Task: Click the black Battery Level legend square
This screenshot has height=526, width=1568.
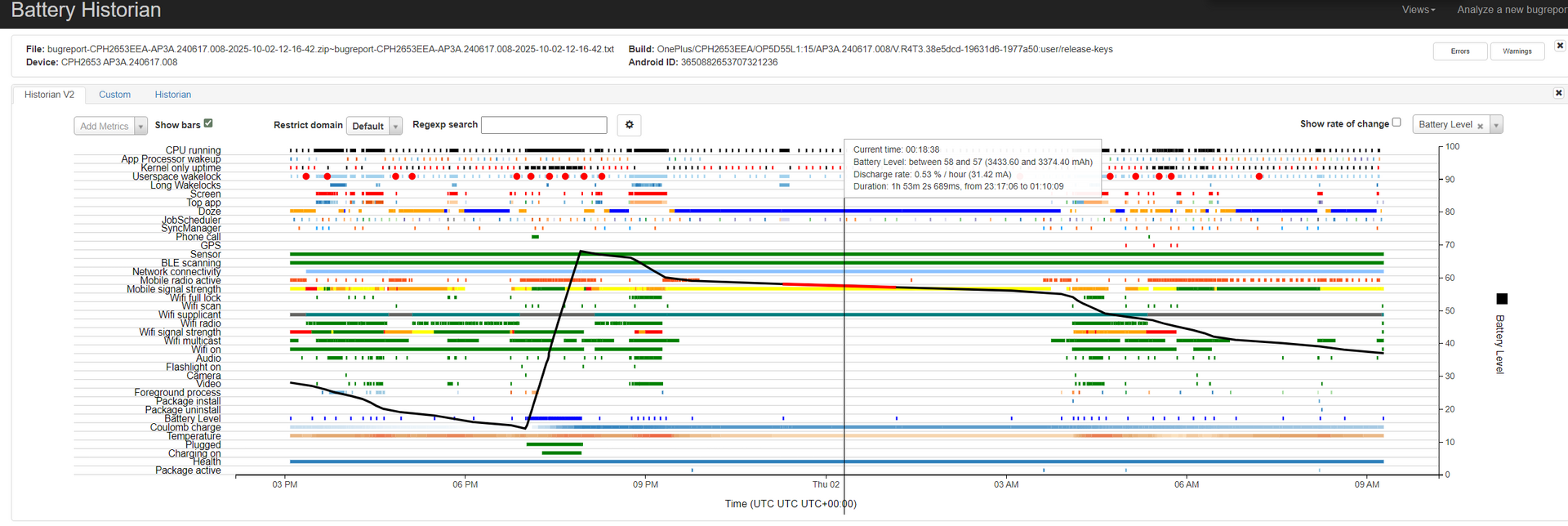Action: 1501,299
